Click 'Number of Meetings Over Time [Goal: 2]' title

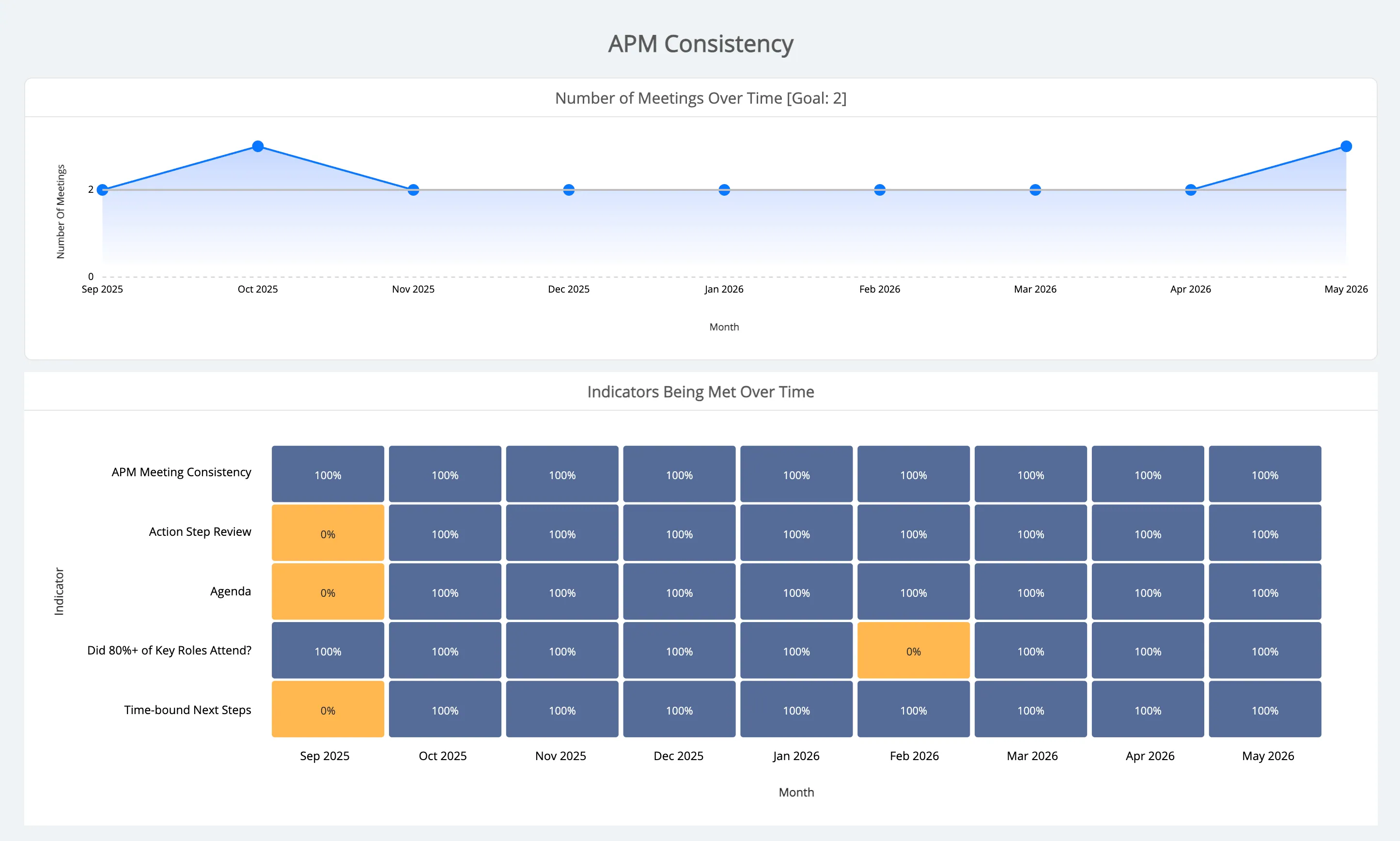701,98
